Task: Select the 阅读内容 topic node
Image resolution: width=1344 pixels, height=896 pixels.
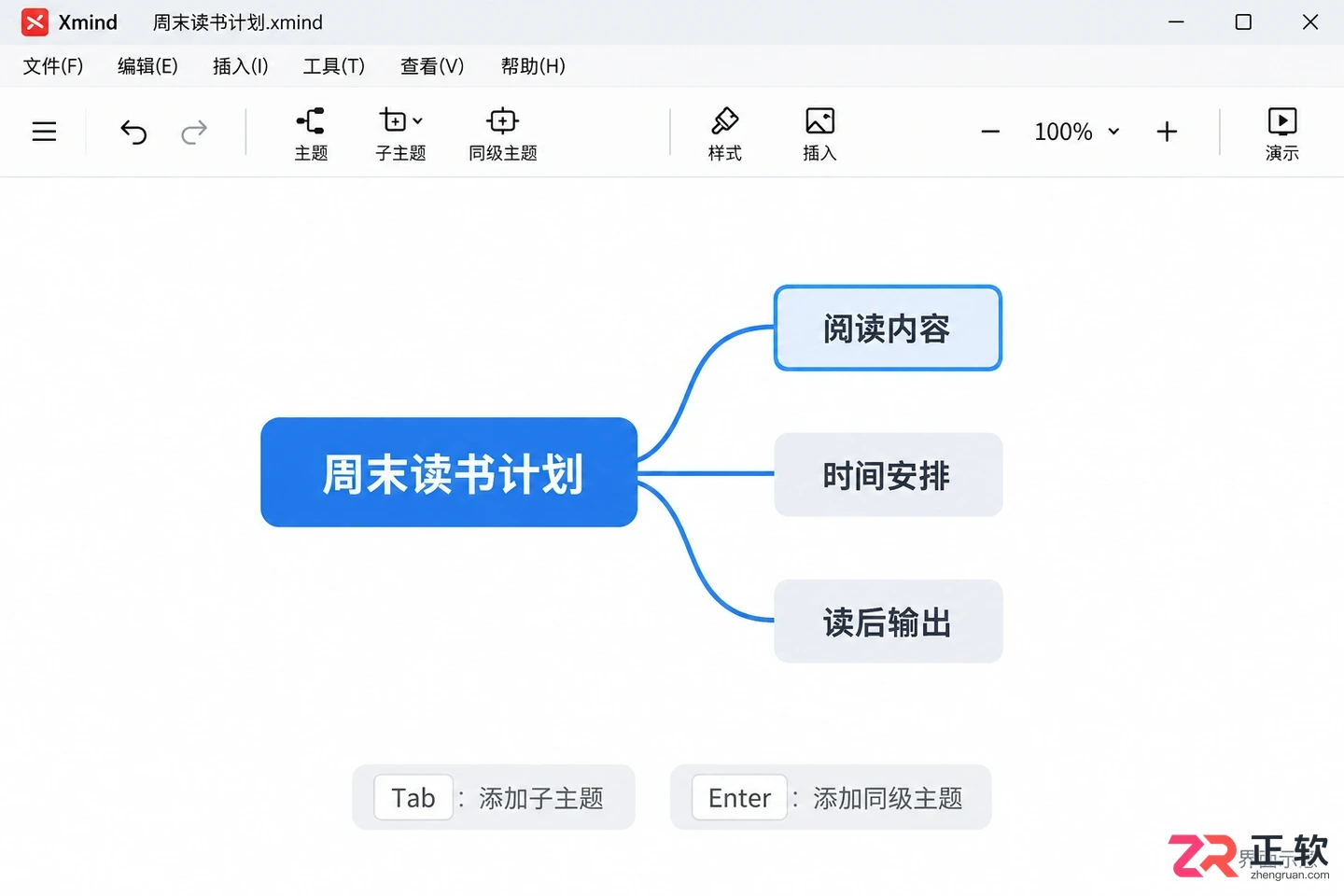Action: tap(888, 328)
